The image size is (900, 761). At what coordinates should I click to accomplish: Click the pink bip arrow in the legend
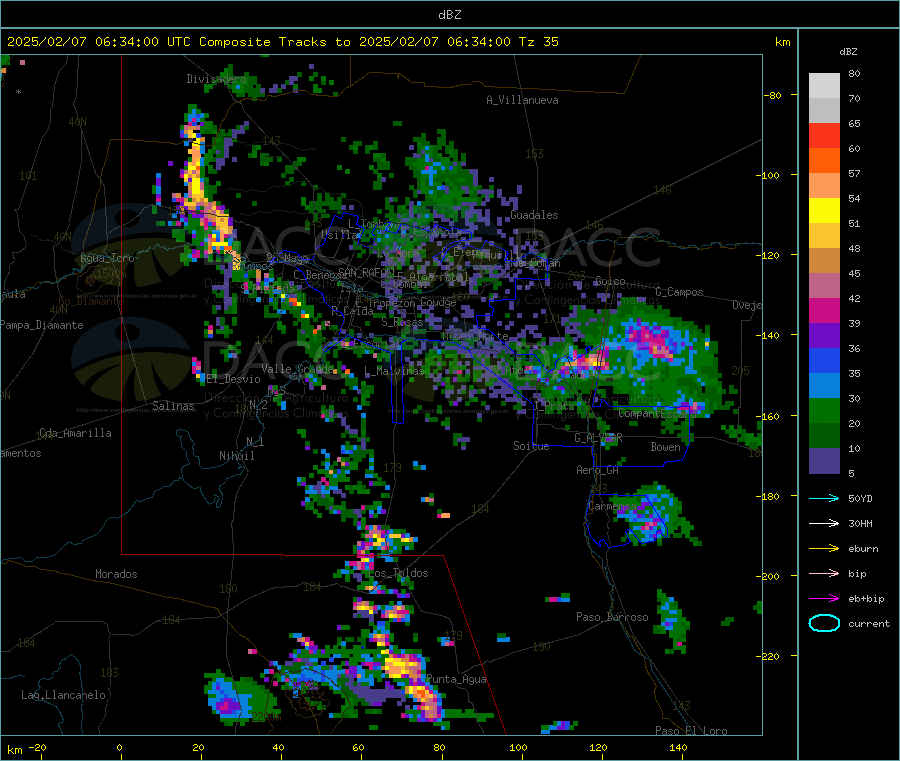824,573
